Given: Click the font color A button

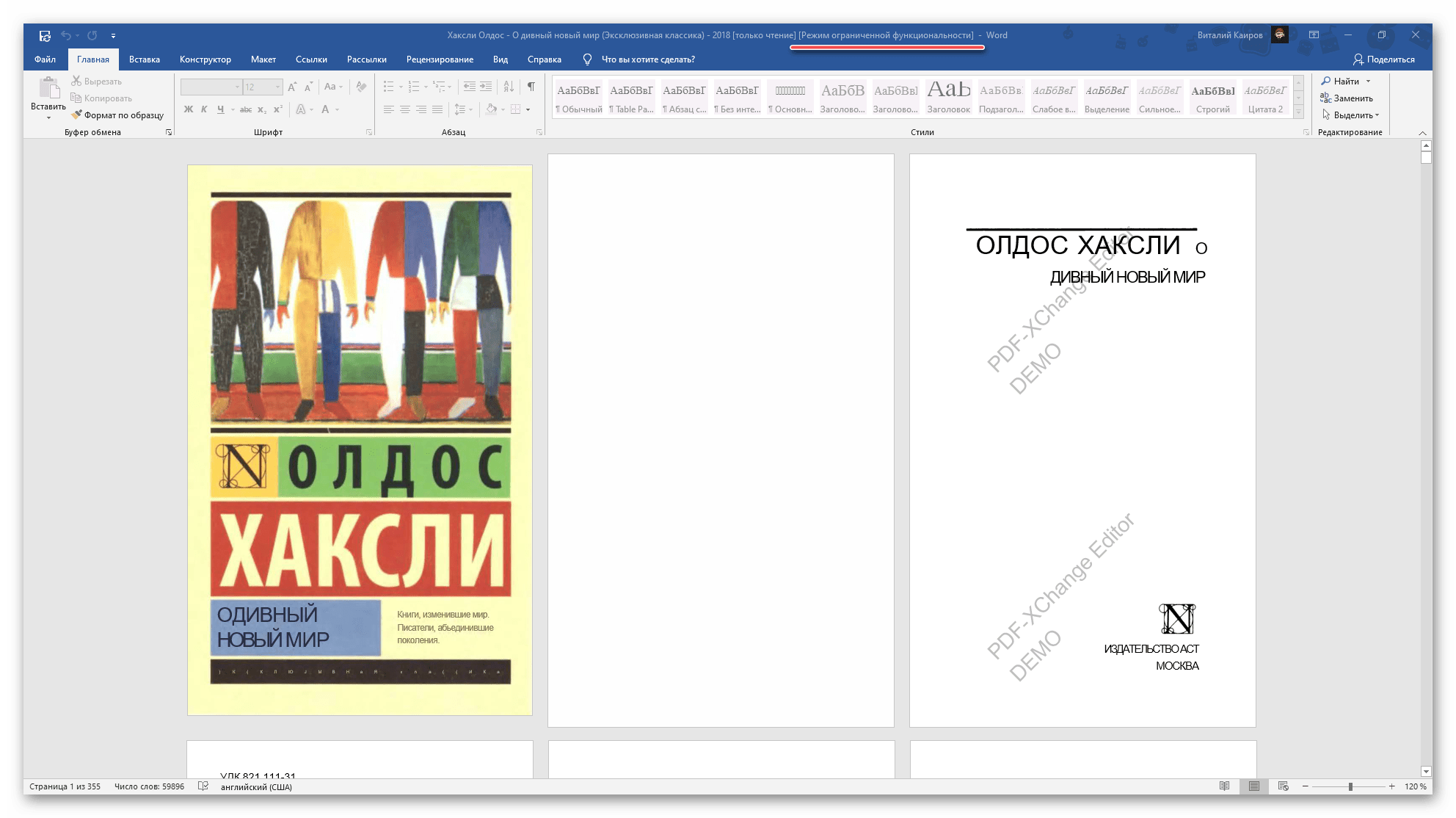Looking at the screenshot, I should [325, 109].
